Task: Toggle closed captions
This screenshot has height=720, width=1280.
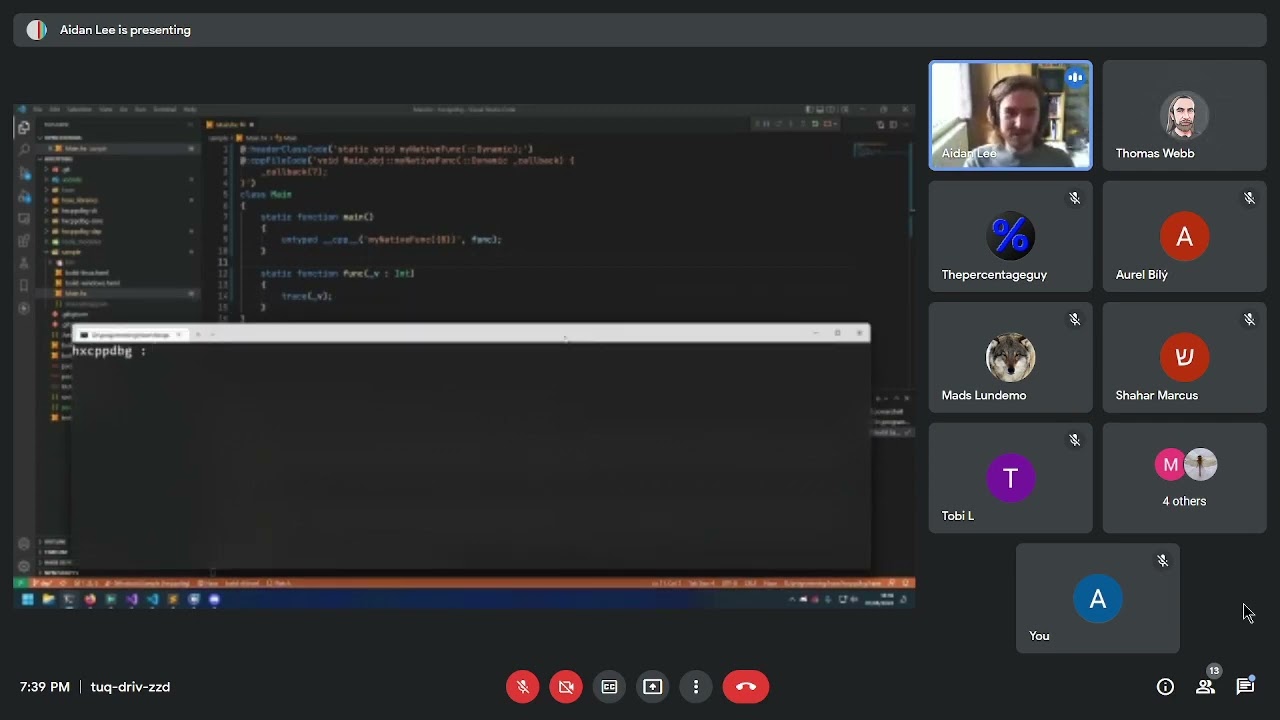Action: (x=609, y=687)
